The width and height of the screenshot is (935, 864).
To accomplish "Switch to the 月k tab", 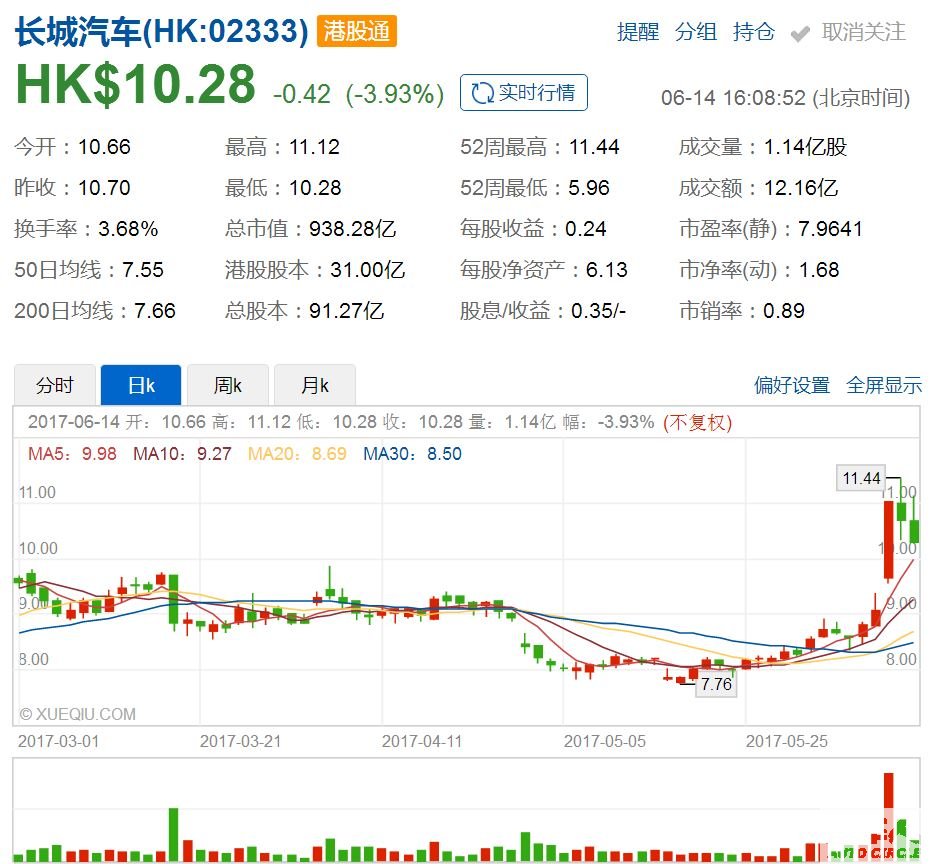I will [x=315, y=385].
